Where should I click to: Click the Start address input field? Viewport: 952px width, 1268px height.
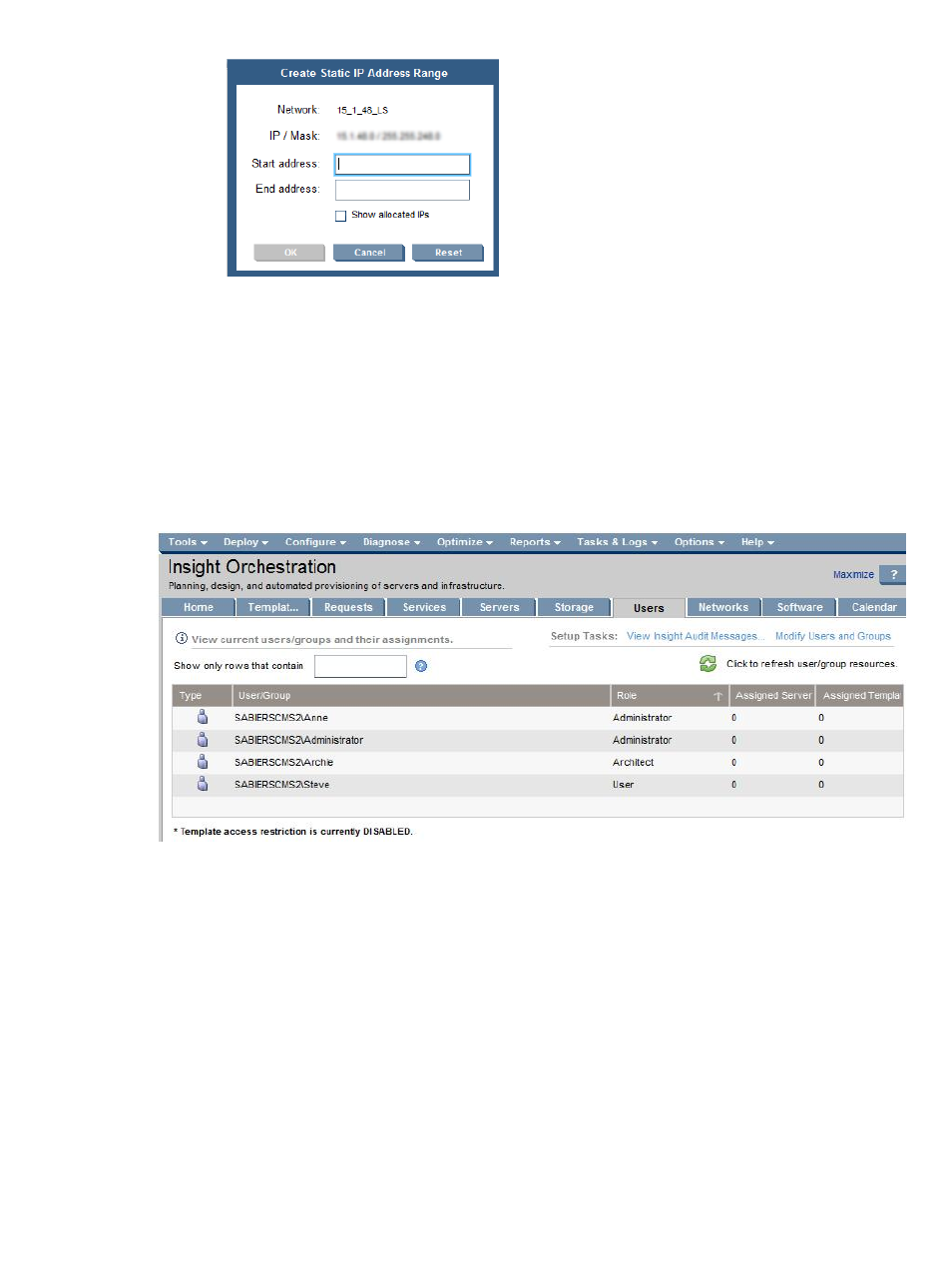coord(402,164)
